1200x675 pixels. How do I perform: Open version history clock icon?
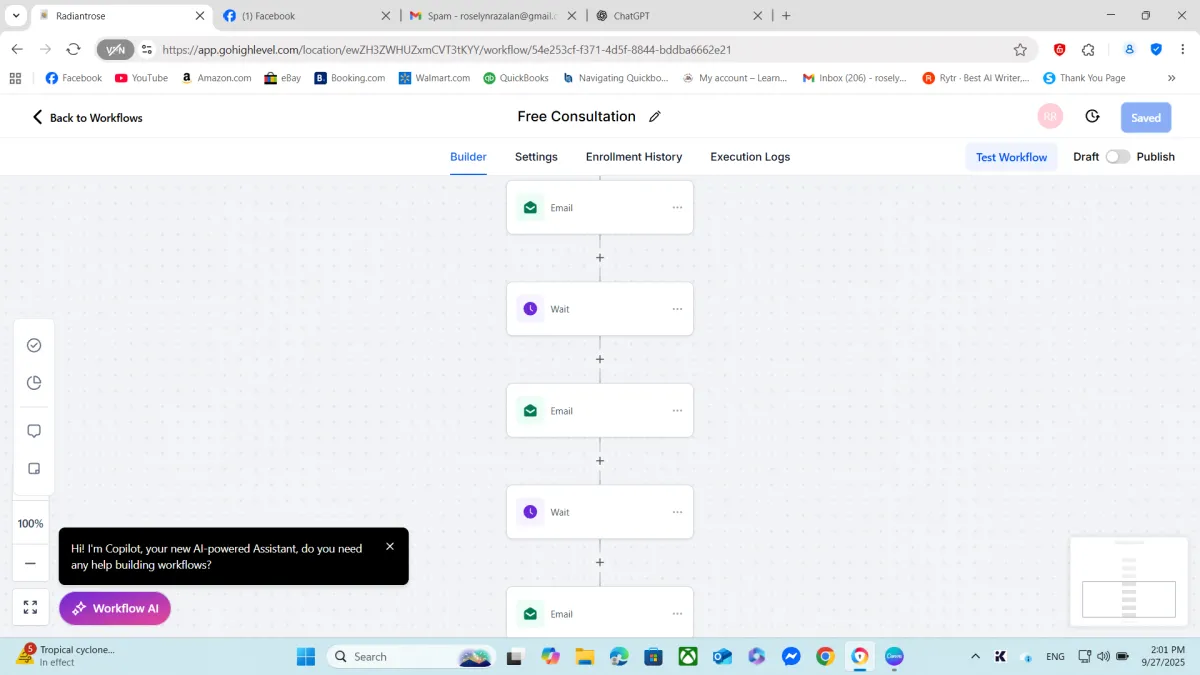[1092, 117]
